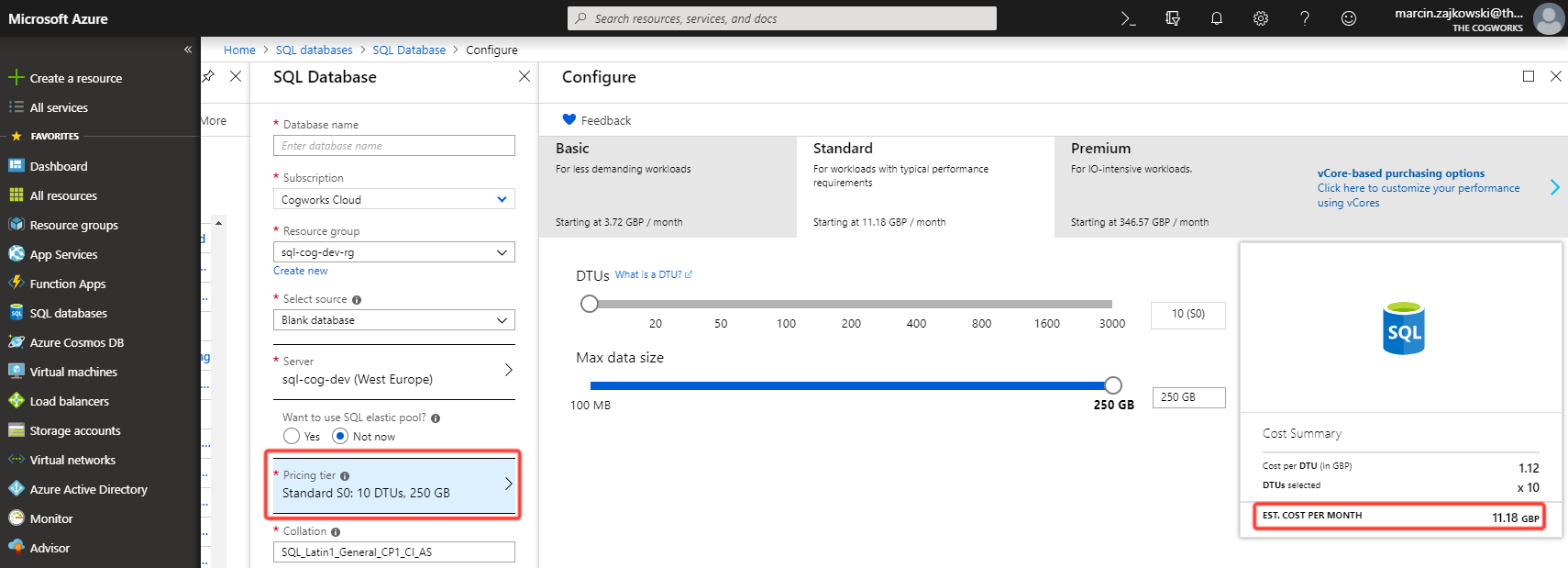Open Storage accounts from the sidebar
This screenshot has height=568, width=1568.
coord(75,430)
